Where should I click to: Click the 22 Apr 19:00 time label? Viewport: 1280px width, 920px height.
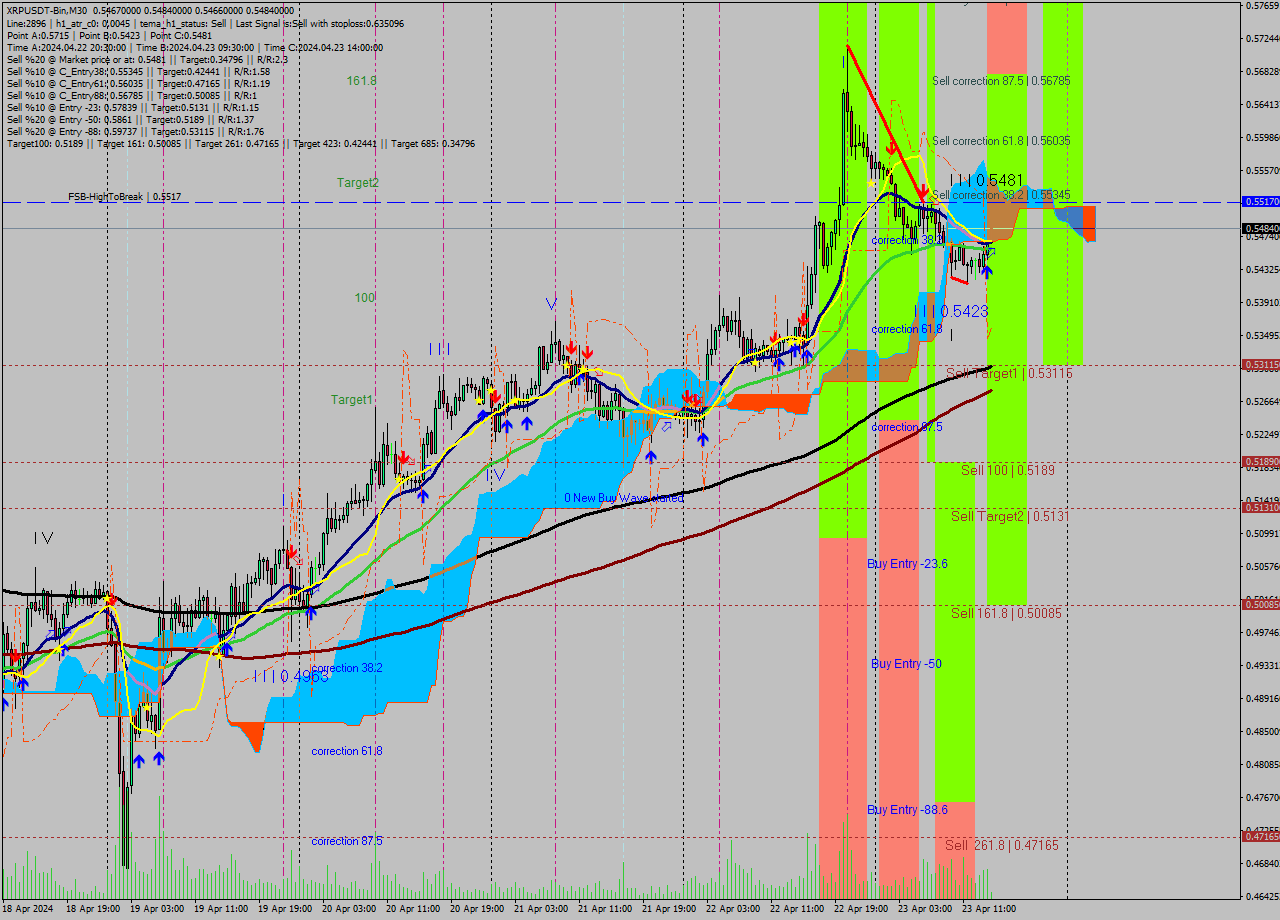tap(861, 909)
